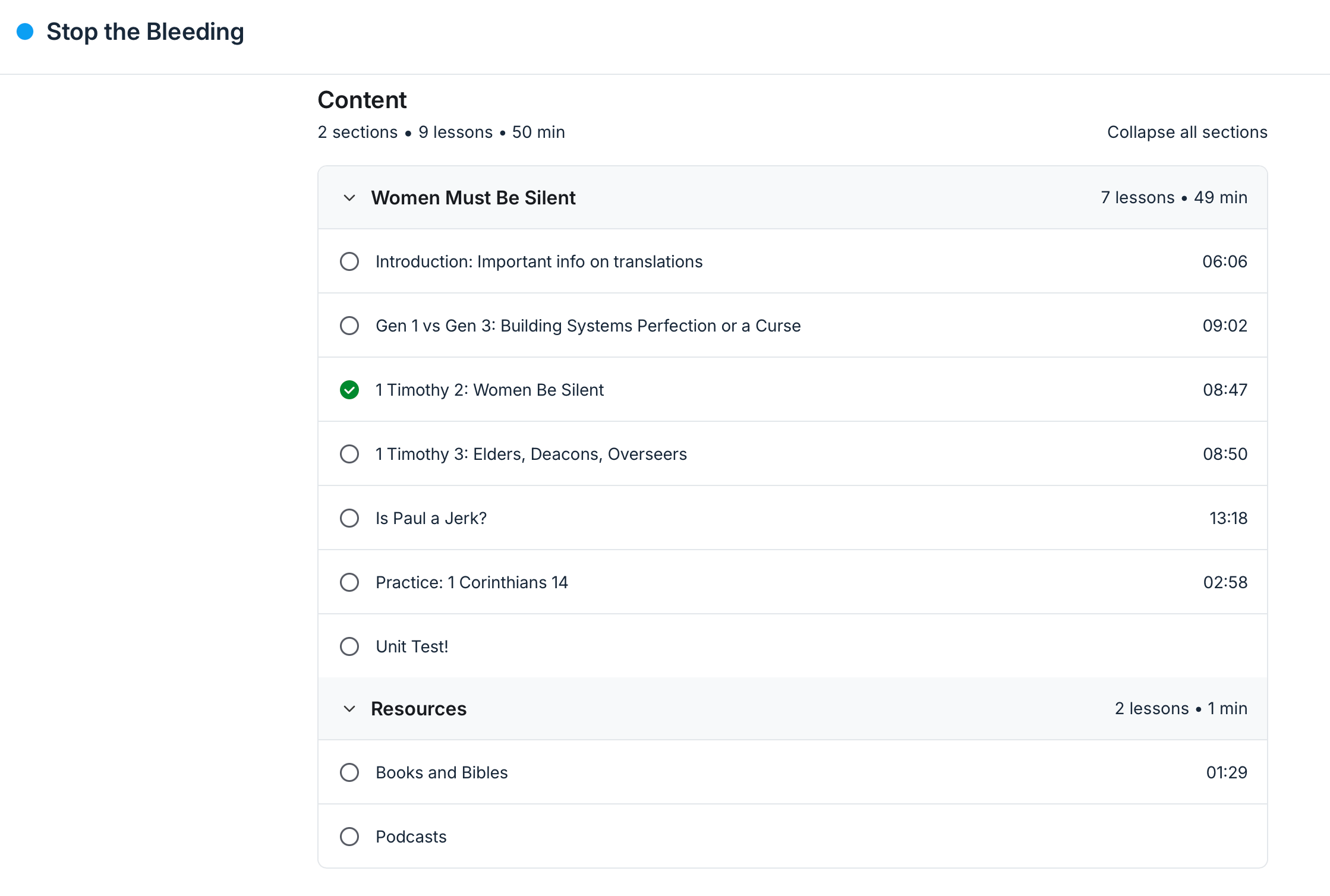Image resolution: width=1330 pixels, height=896 pixels.
Task: Mark Books and Bibles complete
Action: coord(349,772)
